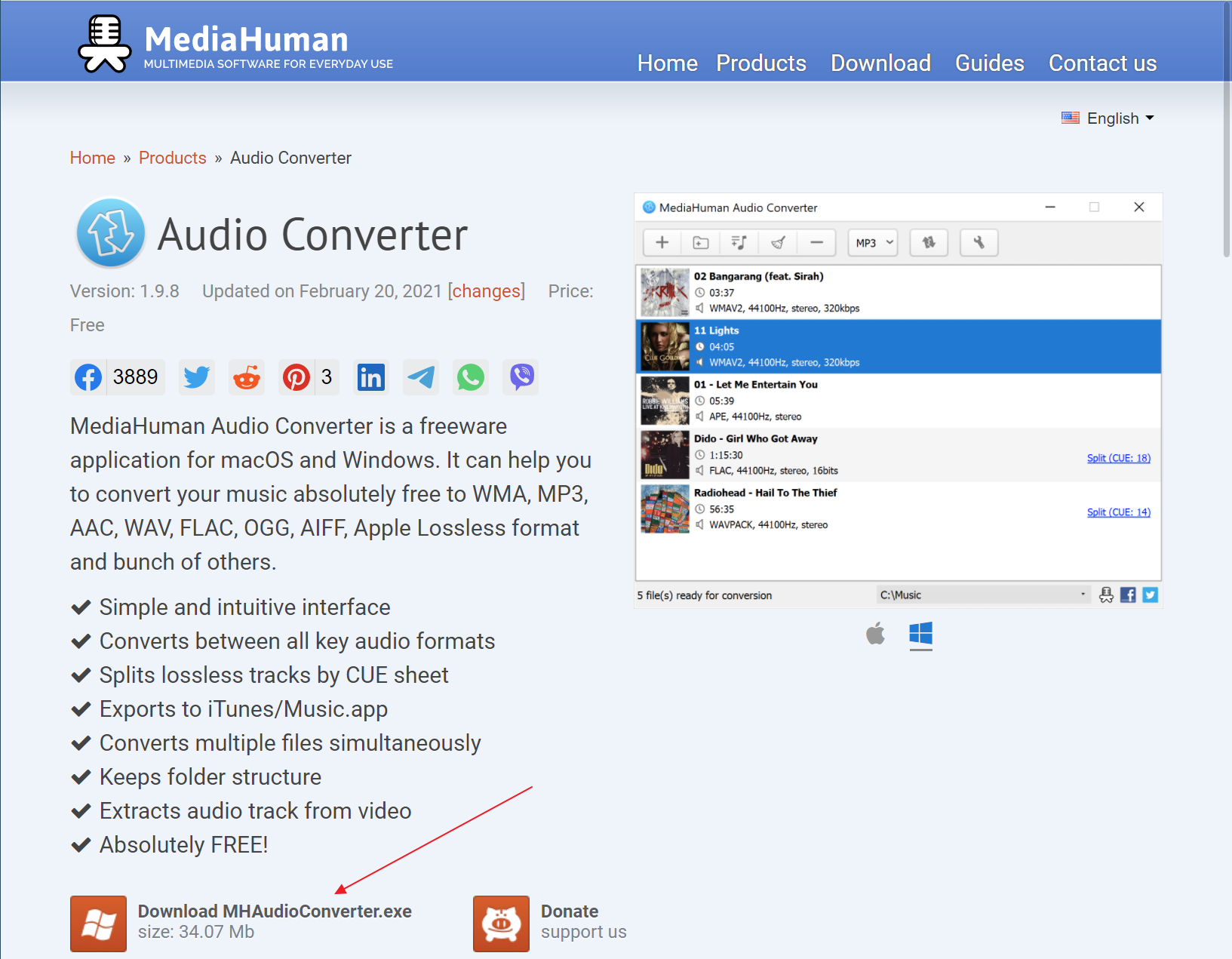Click the MediaHuman mascot icon in status bar
The width and height of the screenshot is (1232, 959).
[1106, 595]
